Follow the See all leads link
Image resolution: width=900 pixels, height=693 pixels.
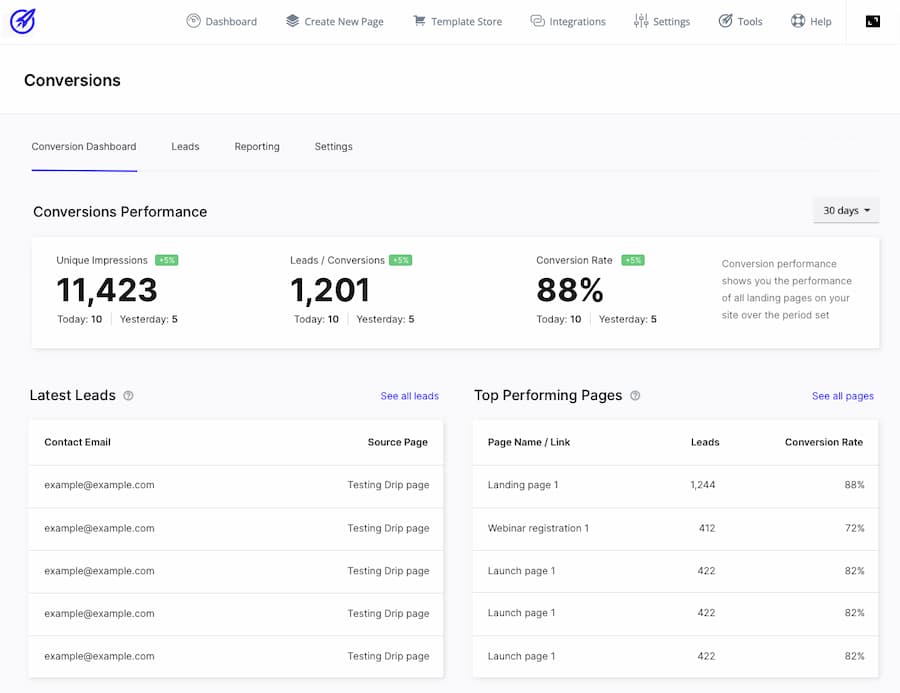click(x=409, y=396)
